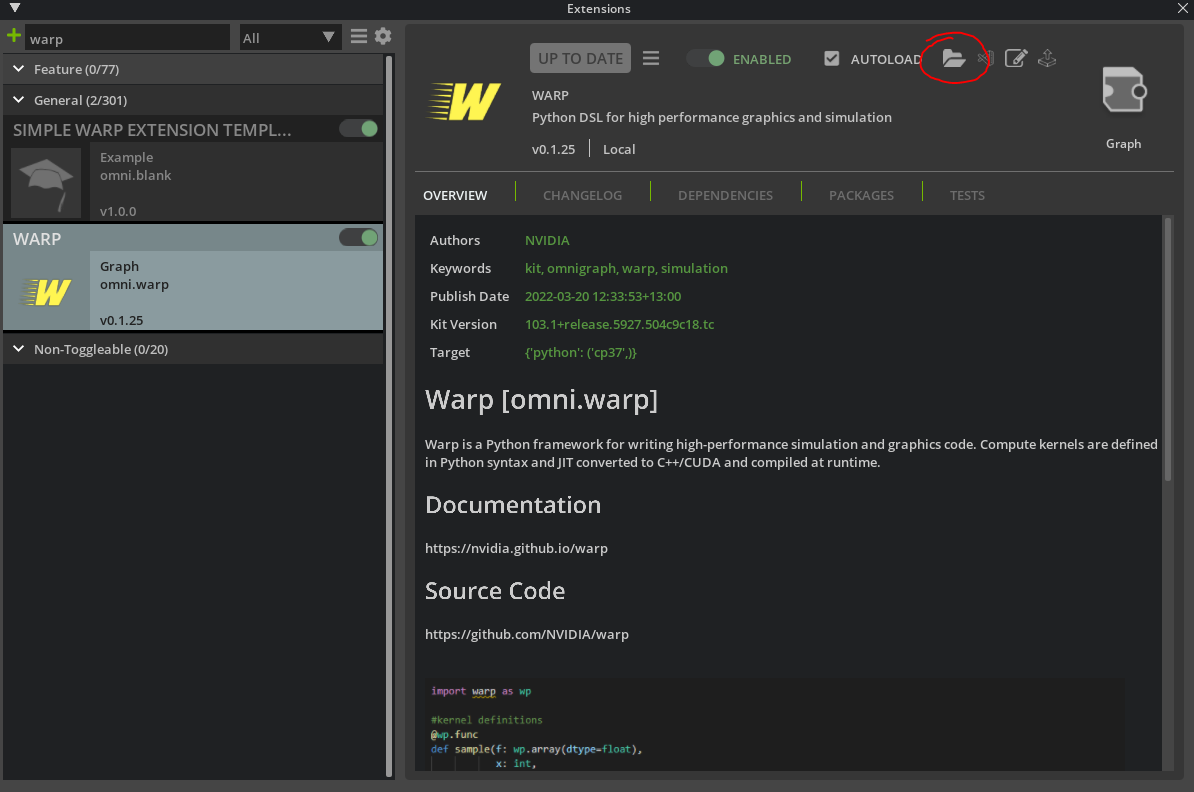Click the edit extension icon
This screenshot has width=1194, height=792.
[1015, 58]
